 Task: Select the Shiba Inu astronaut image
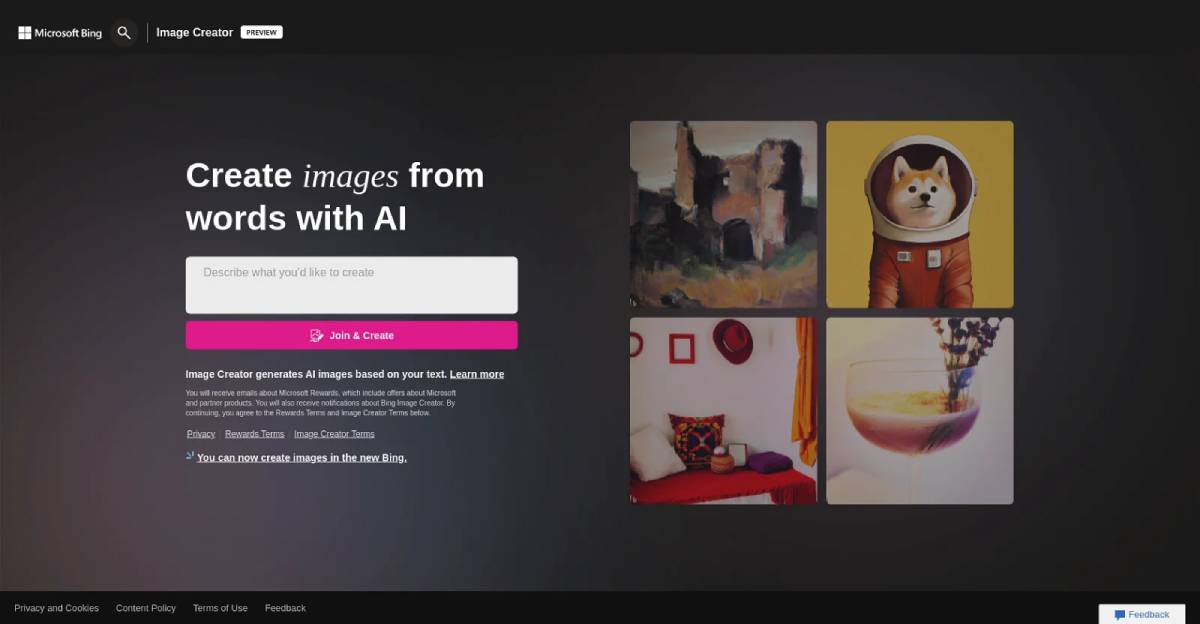coord(919,214)
